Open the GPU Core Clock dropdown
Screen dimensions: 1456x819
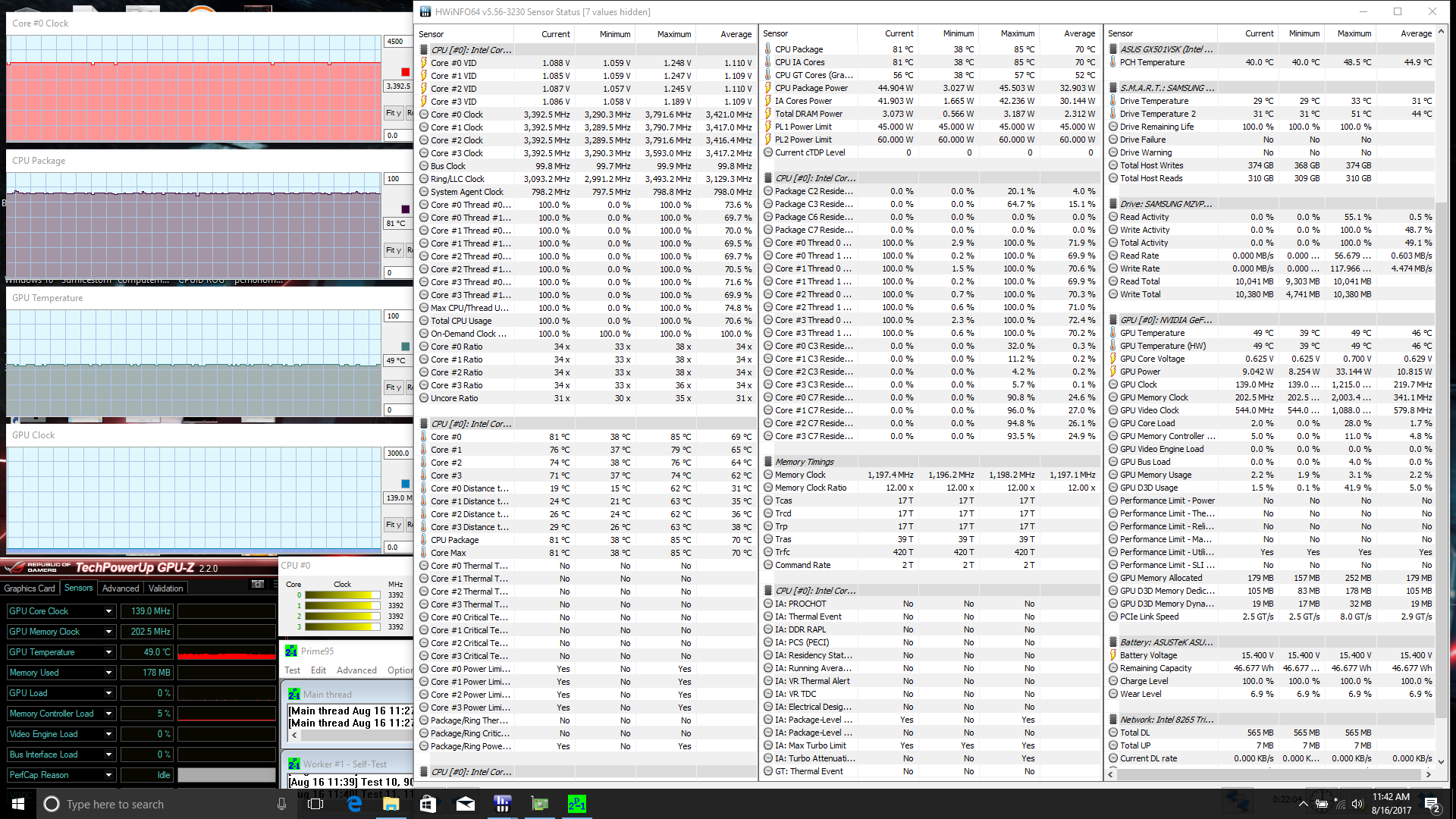(x=108, y=611)
